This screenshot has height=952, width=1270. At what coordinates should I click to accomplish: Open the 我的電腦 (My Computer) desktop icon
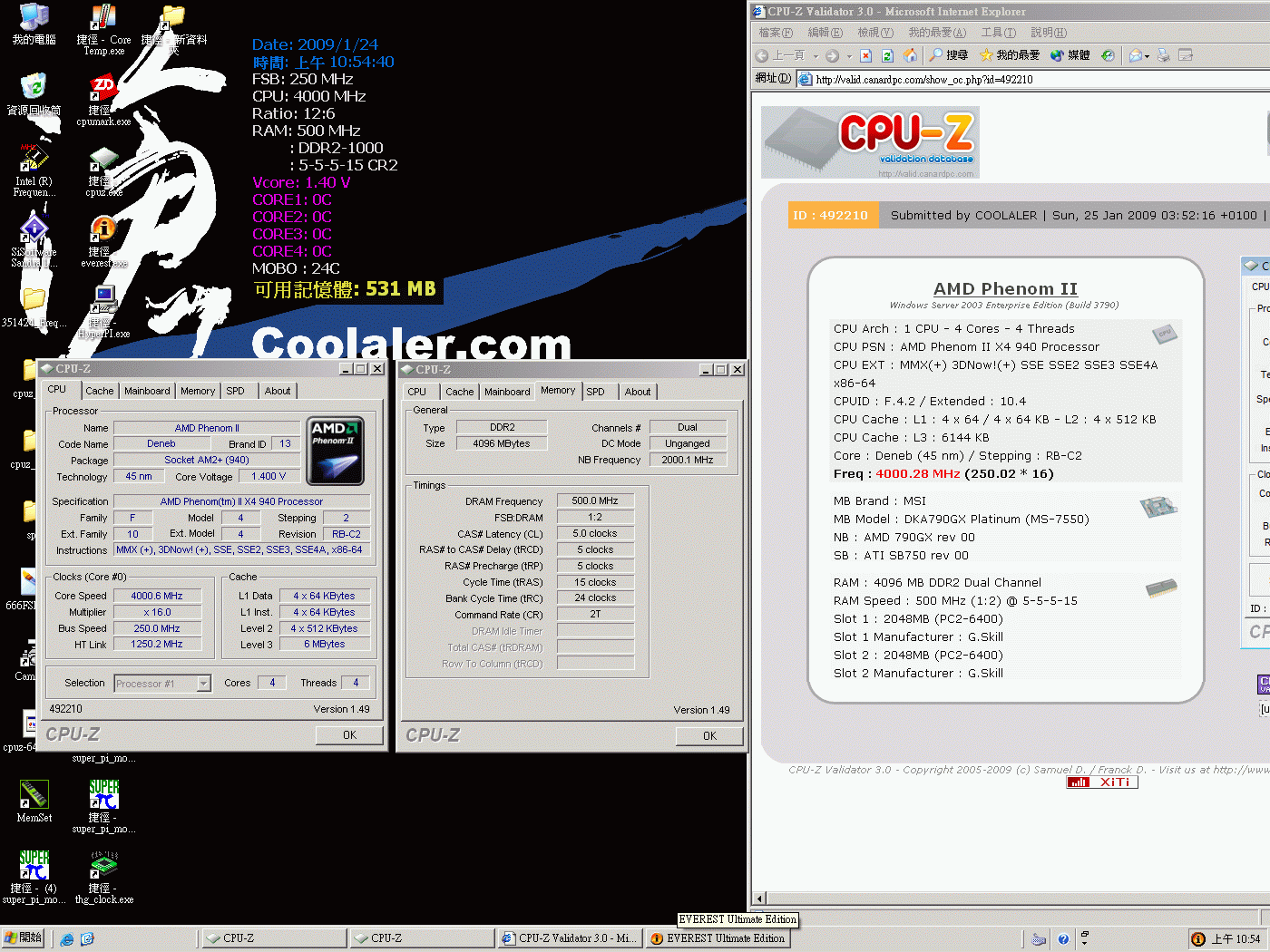(x=34, y=24)
